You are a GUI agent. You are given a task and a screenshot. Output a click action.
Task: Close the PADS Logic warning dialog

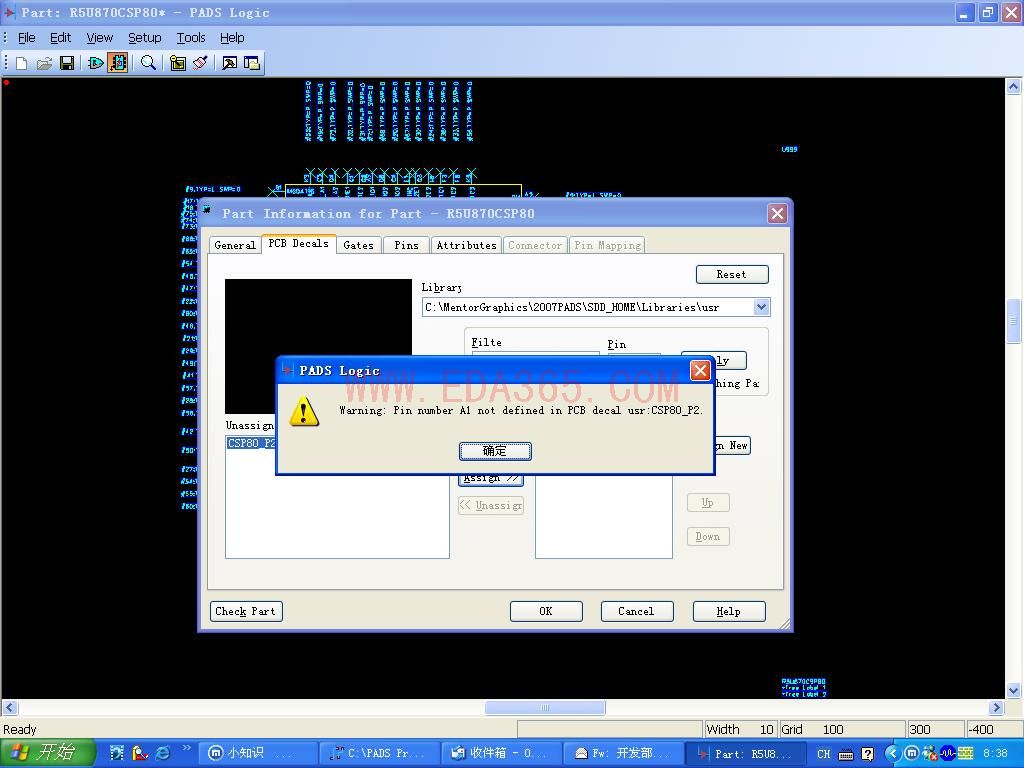click(700, 371)
